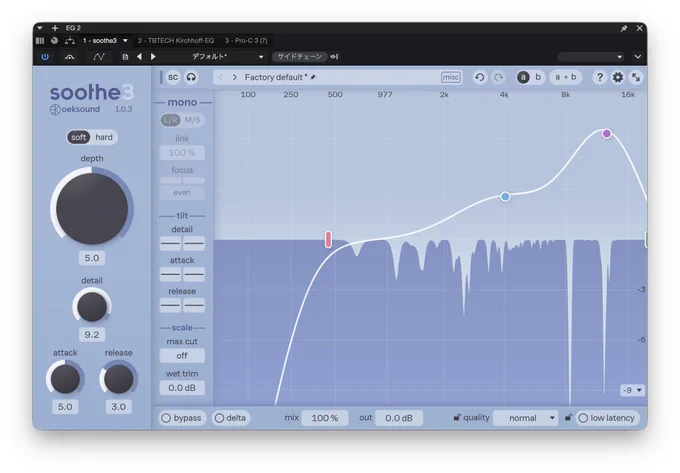Click the preset file icon

coord(125,57)
